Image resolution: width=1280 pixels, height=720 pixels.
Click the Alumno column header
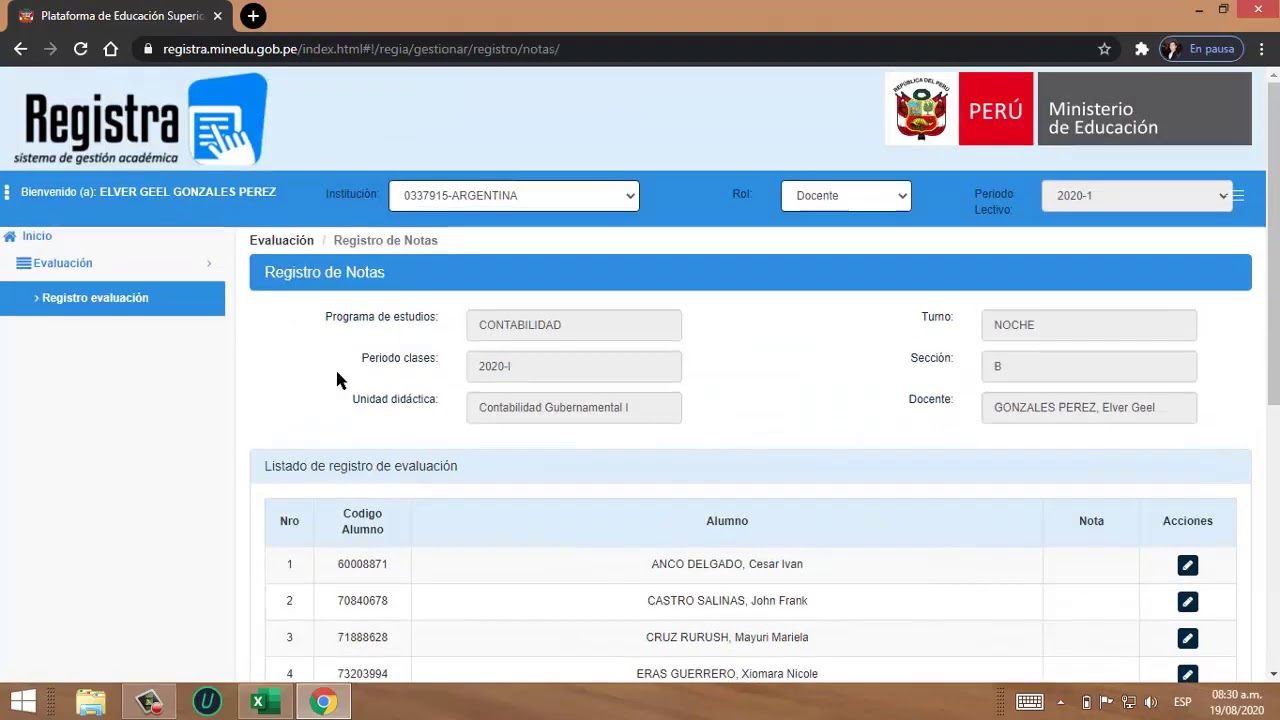727,521
